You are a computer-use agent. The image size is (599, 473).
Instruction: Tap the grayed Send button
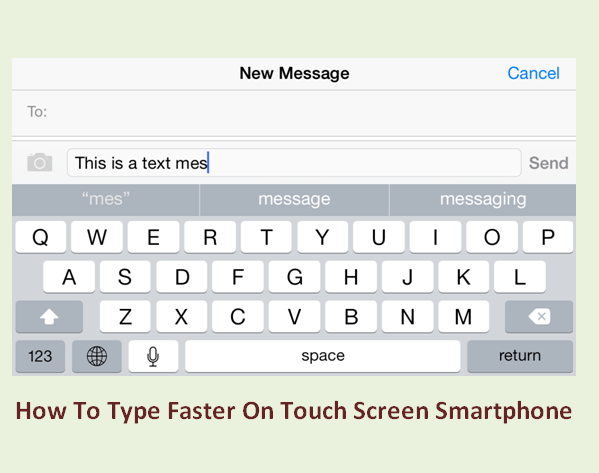[x=549, y=163]
